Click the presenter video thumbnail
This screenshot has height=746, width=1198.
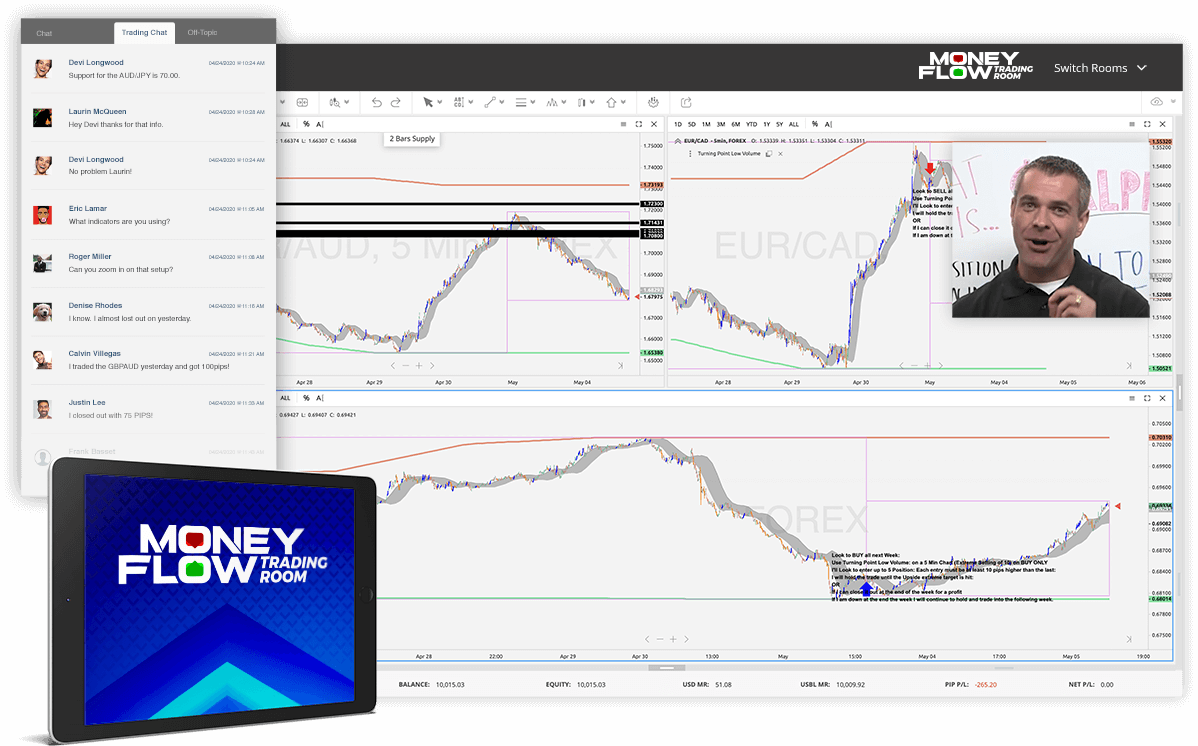click(x=1051, y=230)
